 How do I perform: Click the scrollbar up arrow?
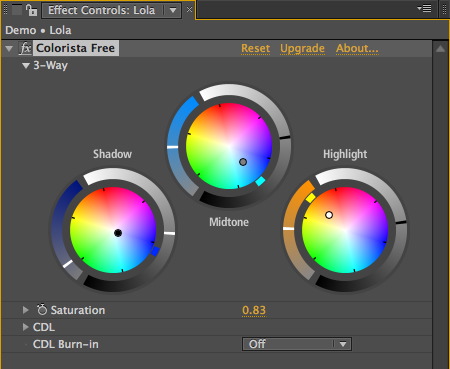[440, 49]
